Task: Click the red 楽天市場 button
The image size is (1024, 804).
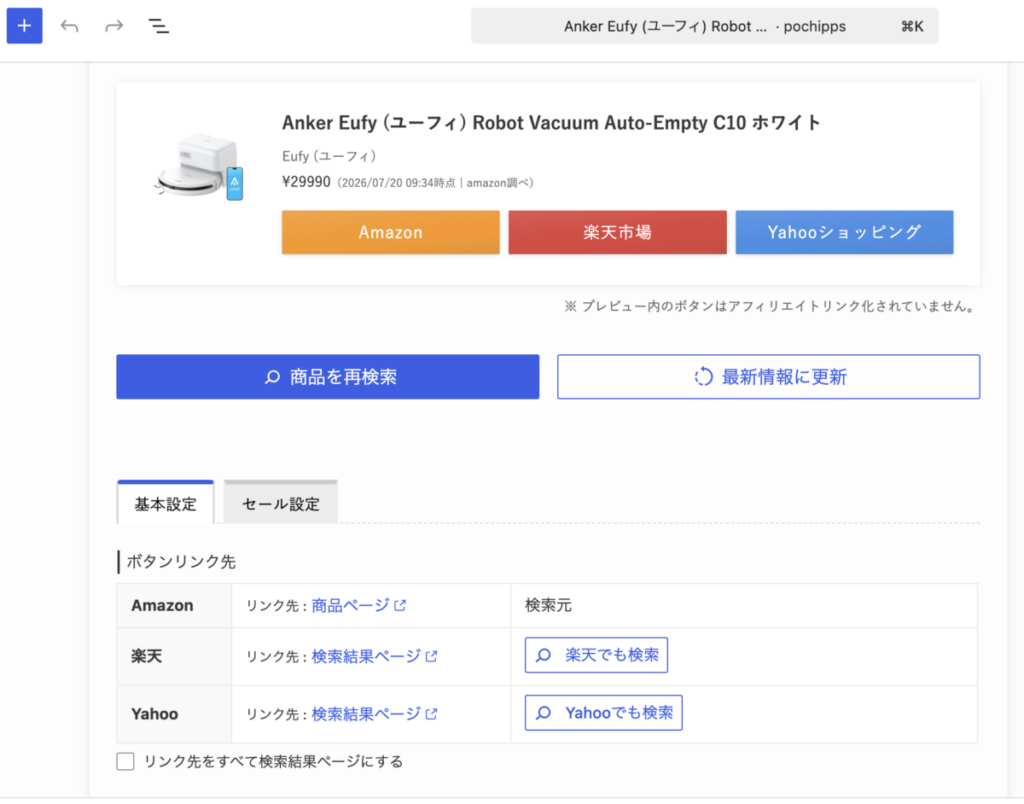Action: [x=617, y=232]
